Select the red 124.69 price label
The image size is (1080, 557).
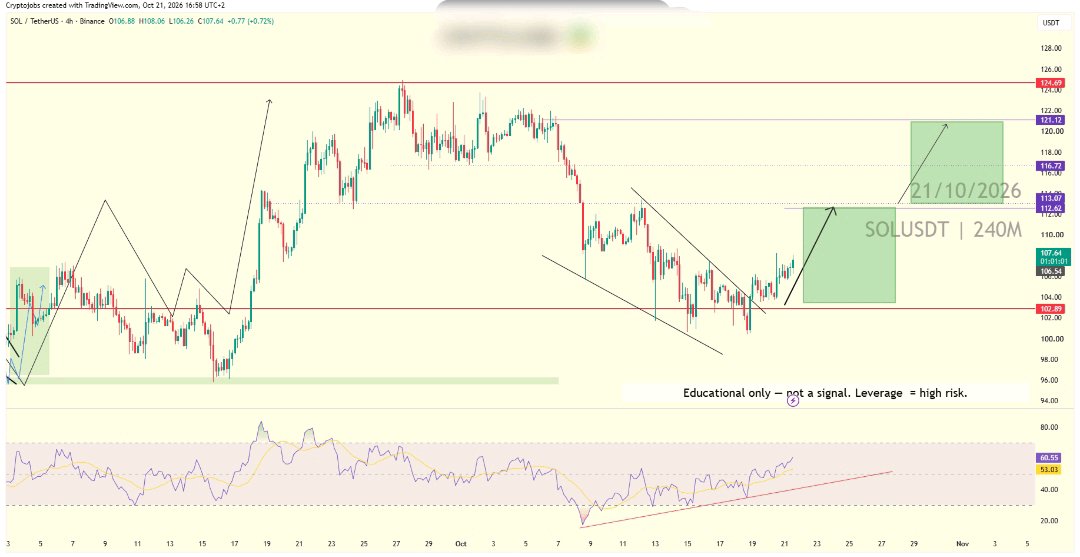[1052, 83]
